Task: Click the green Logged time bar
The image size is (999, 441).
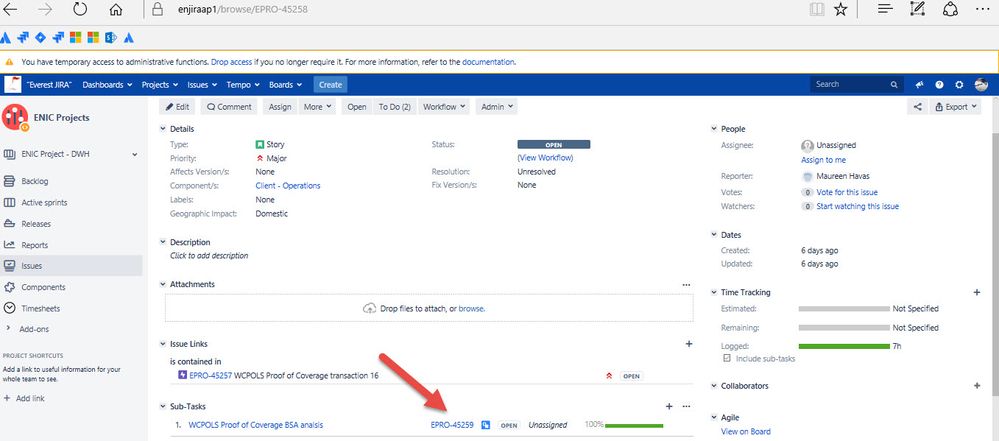Action: pyautogui.click(x=844, y=347)
